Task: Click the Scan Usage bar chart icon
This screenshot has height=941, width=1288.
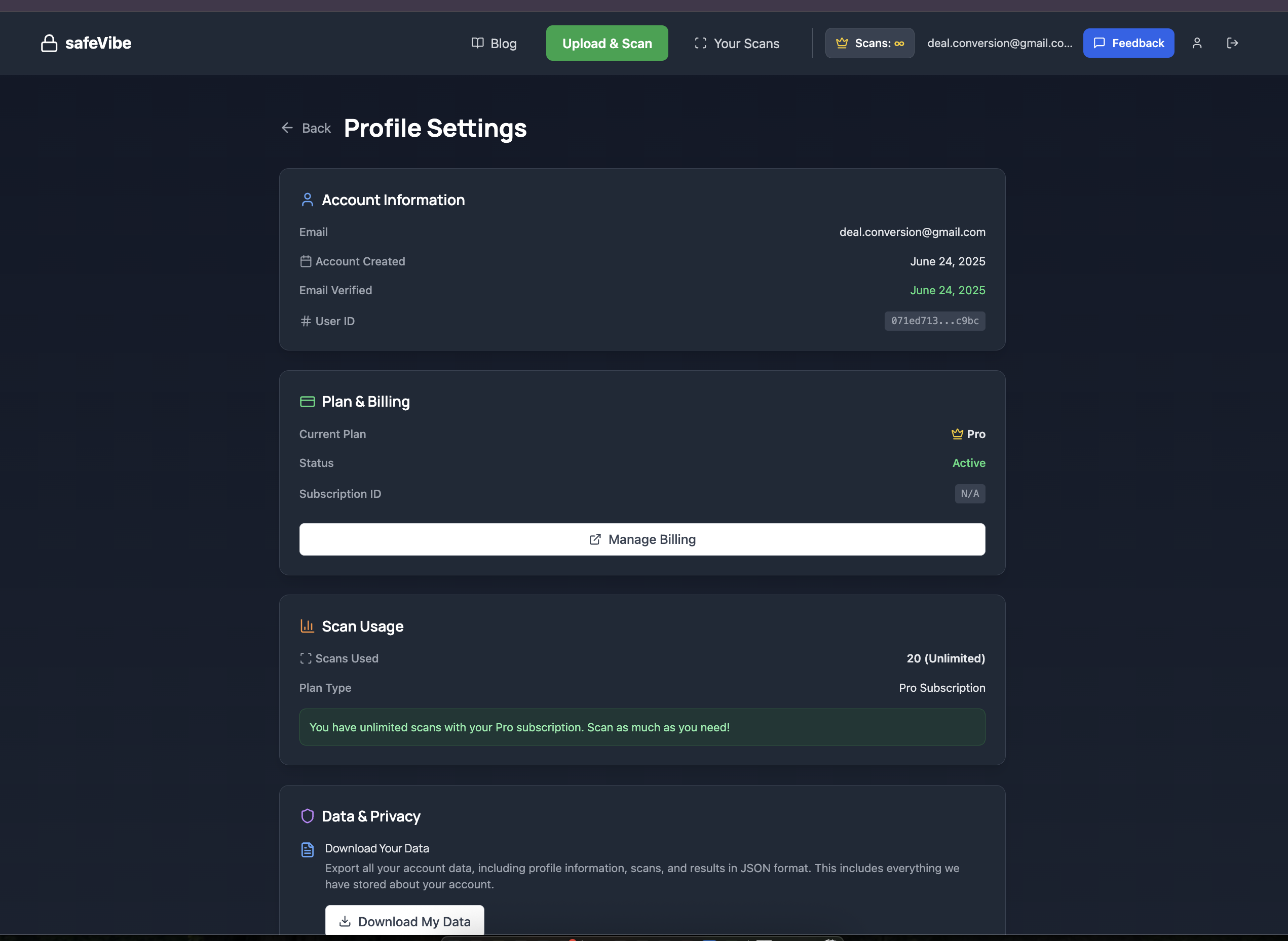Action: 307,626
